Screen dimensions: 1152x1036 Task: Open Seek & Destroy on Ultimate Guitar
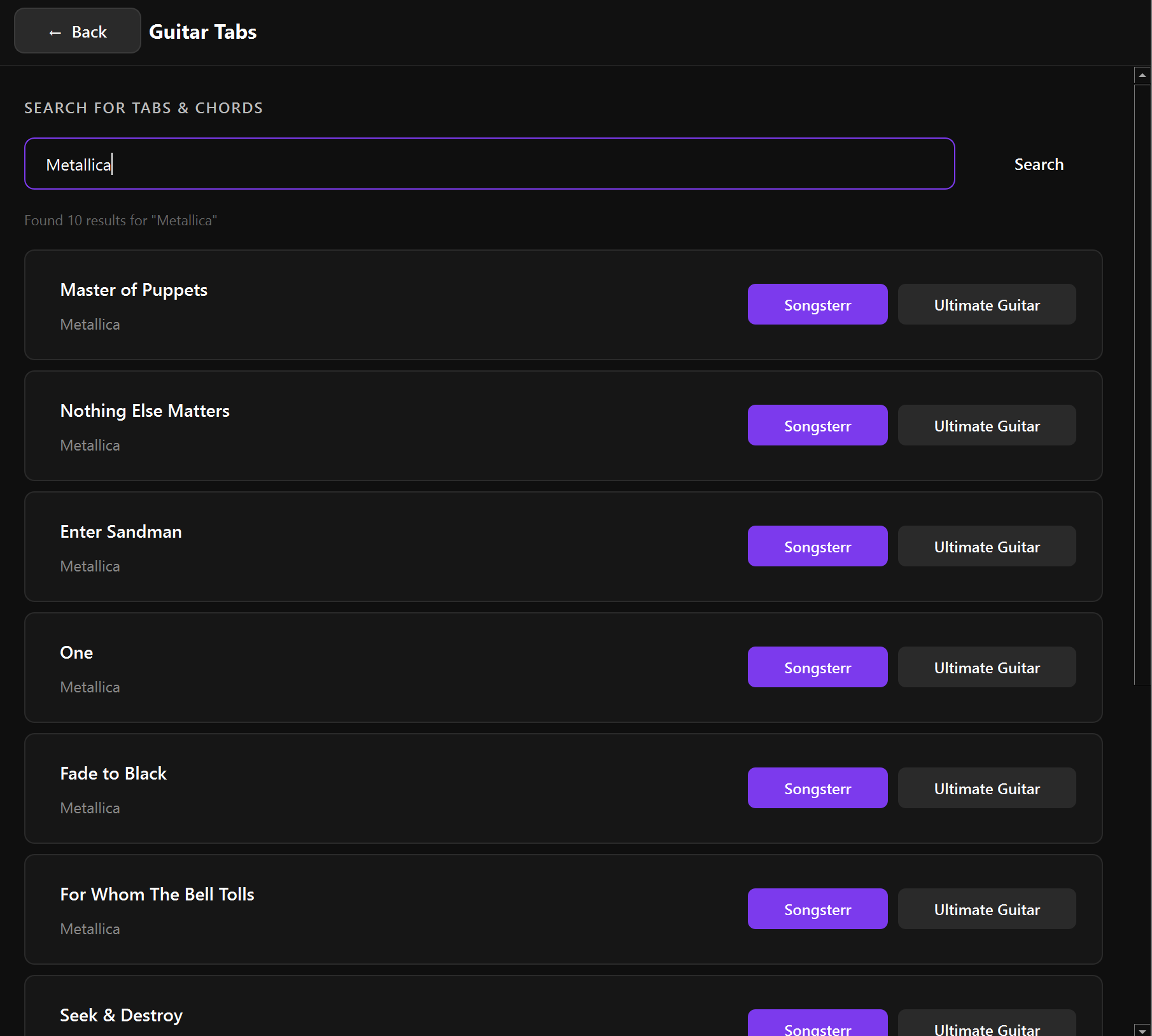point(987,1025)
